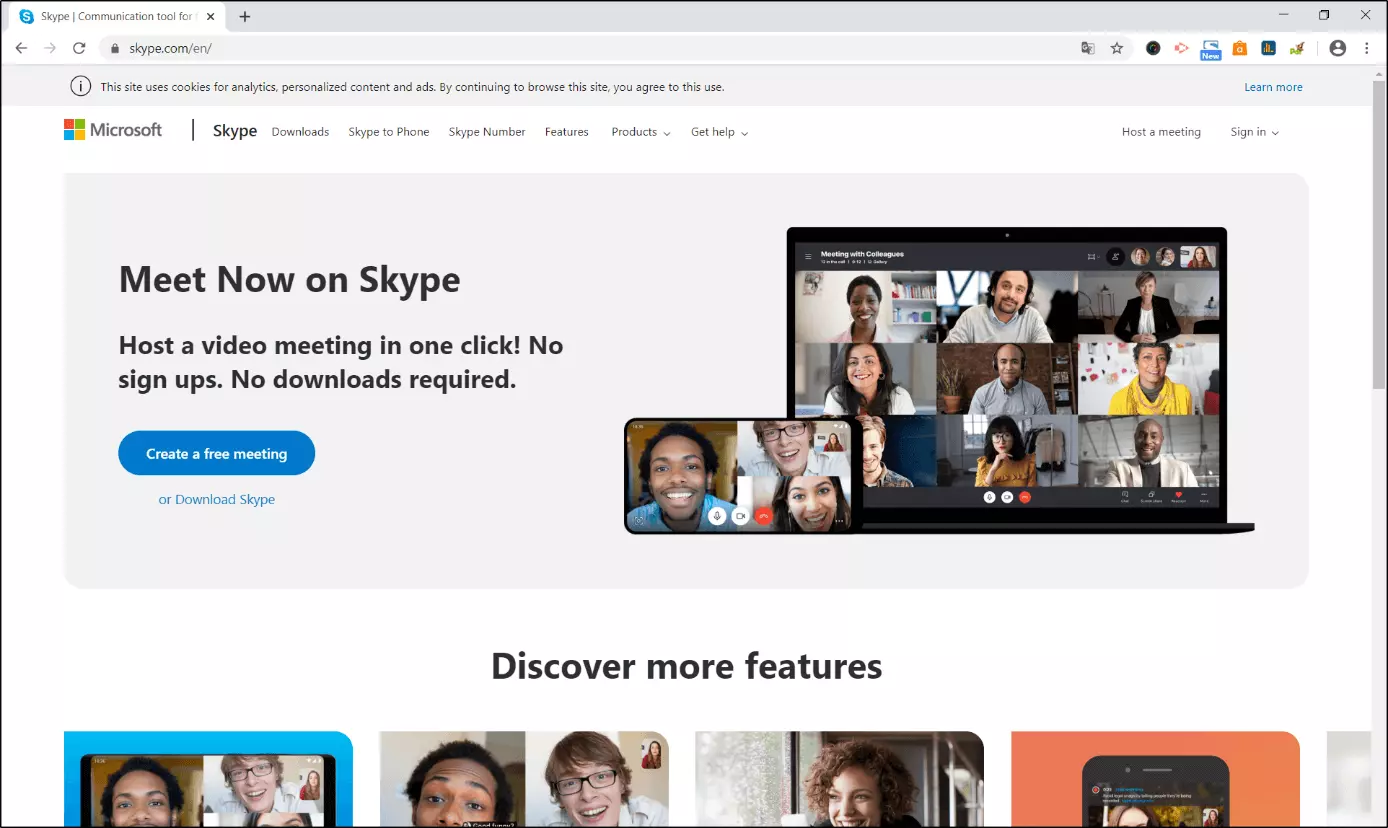This screenshot has width=1388, height=828.
Task: Expand the Products dropdown
Action: (641, 132)
